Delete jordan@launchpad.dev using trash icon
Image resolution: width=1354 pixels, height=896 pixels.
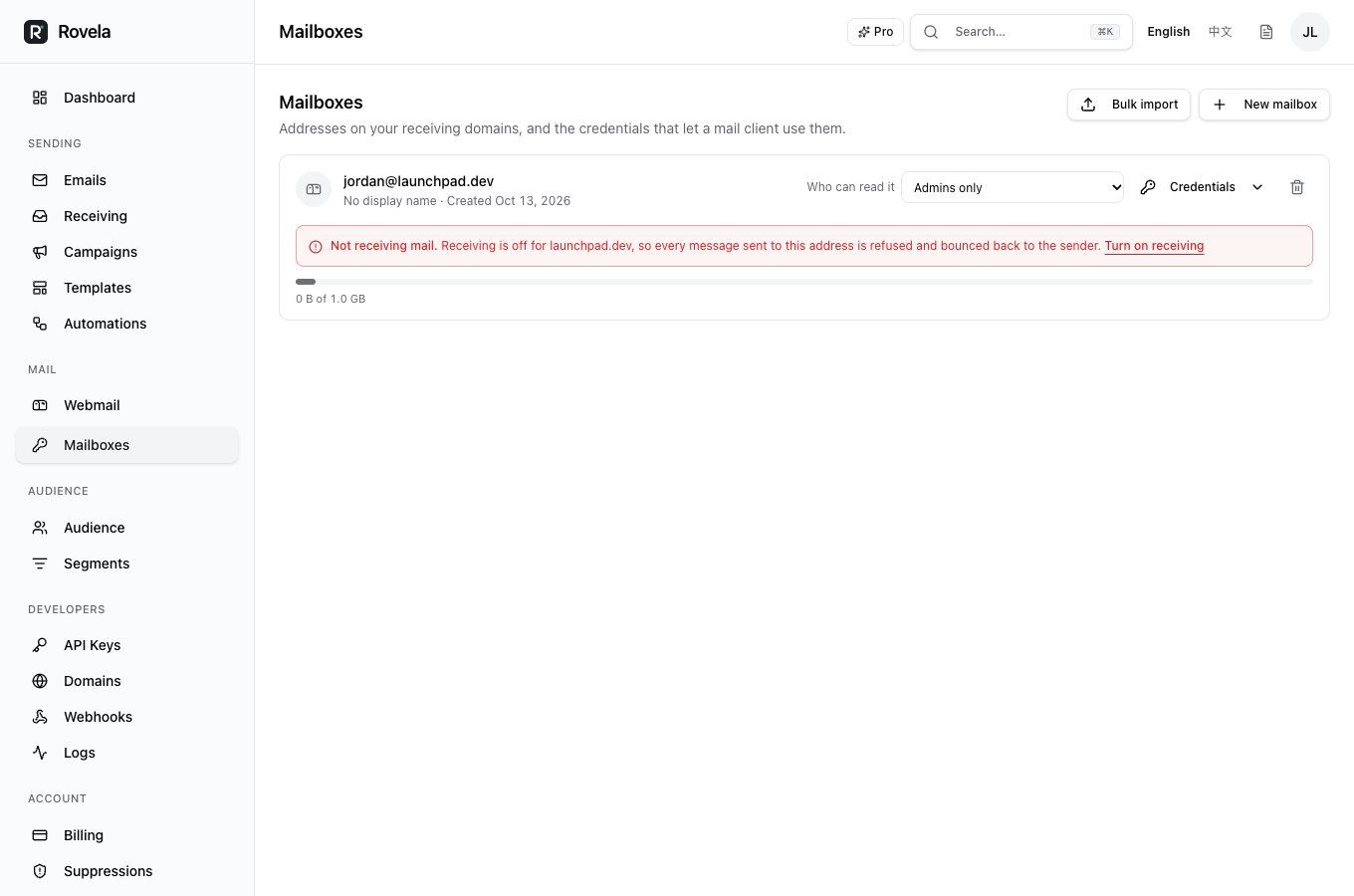click(1297, 187)
